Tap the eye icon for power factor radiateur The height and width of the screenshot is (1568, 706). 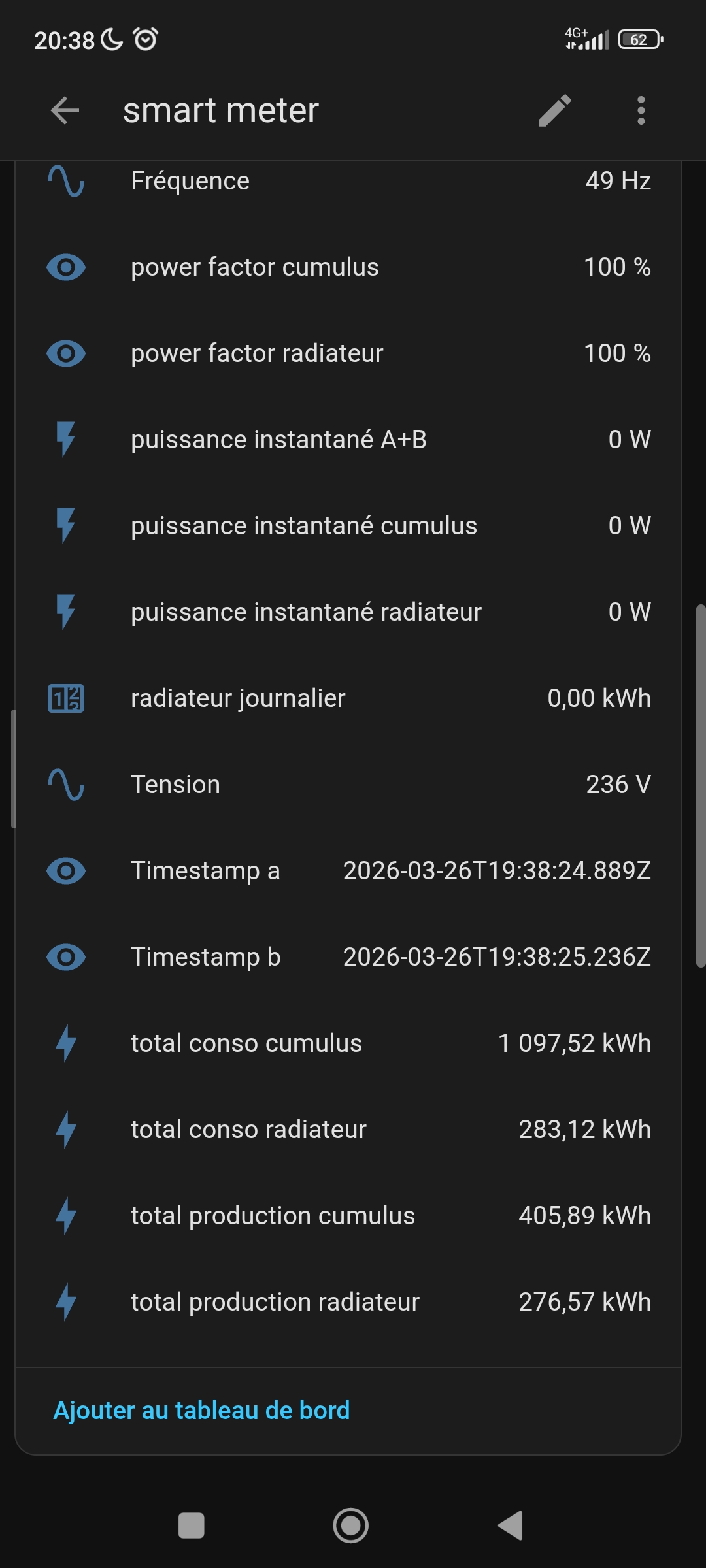66,353
